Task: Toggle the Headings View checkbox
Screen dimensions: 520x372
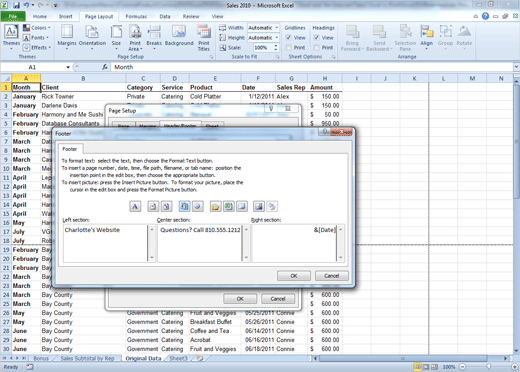Action: point(317,38)
